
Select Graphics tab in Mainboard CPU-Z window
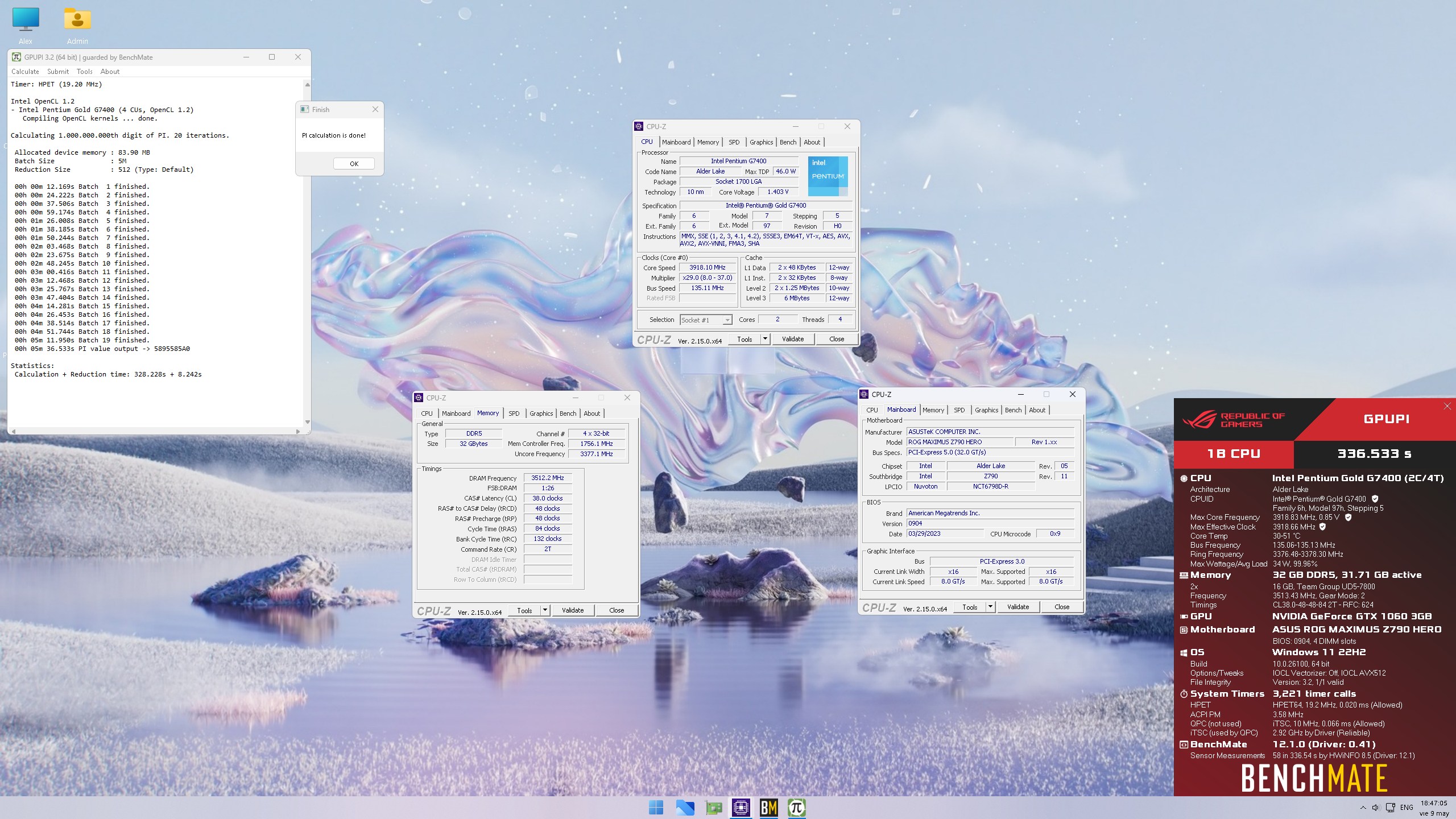click(986, 410)
